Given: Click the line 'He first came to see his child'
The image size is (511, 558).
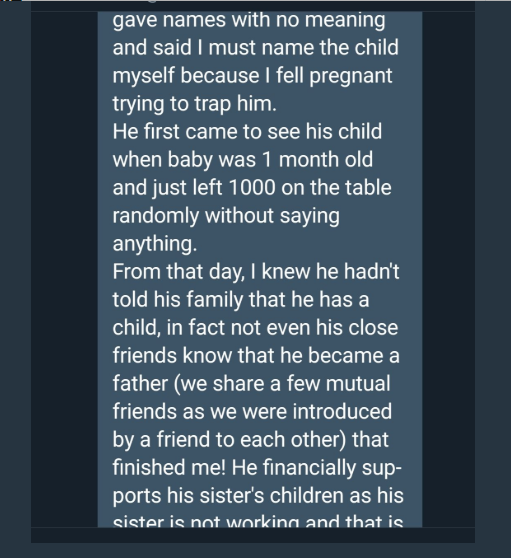Looking at the screenshot, I should (247, 131).
